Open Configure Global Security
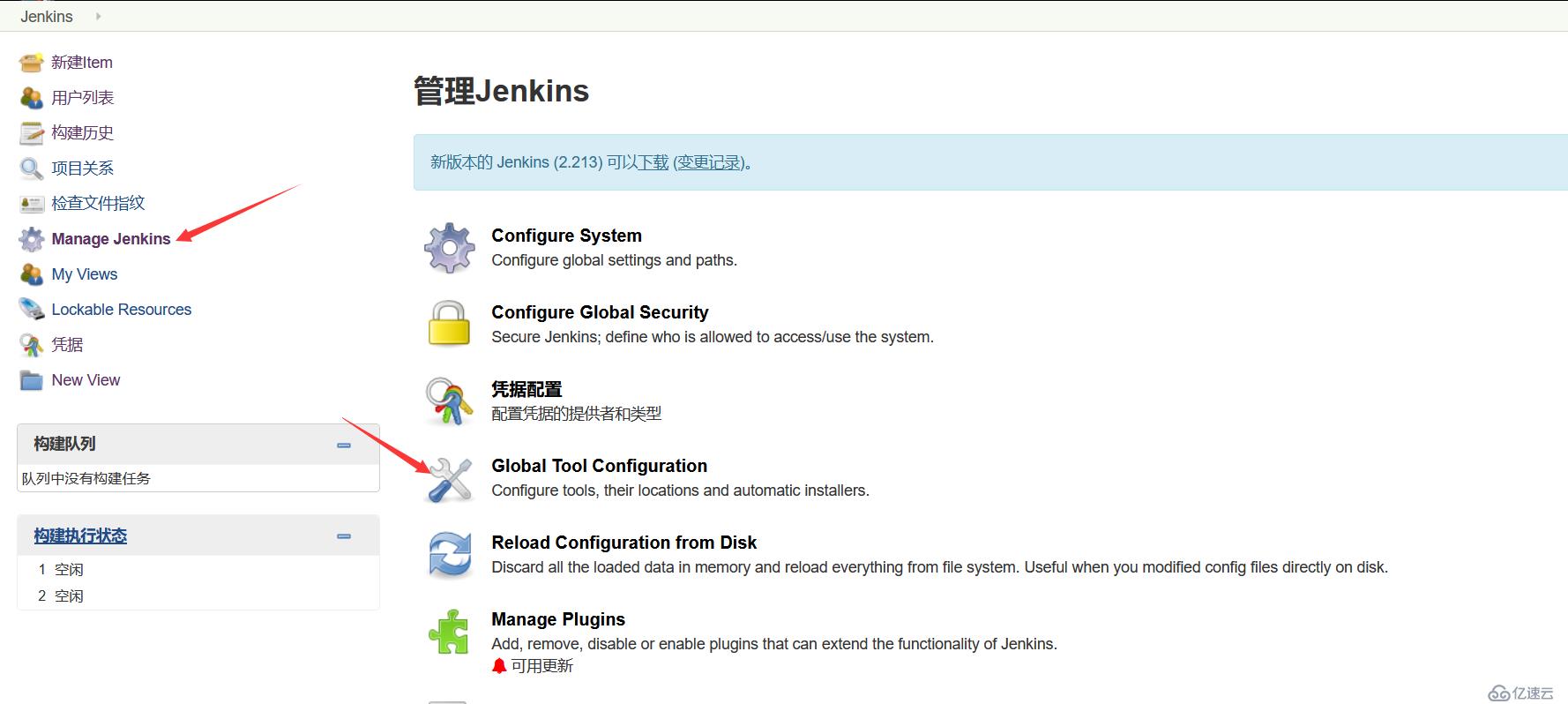Image resolution: width=1568 pixels, height=704 pixels. tap(600, 312)
